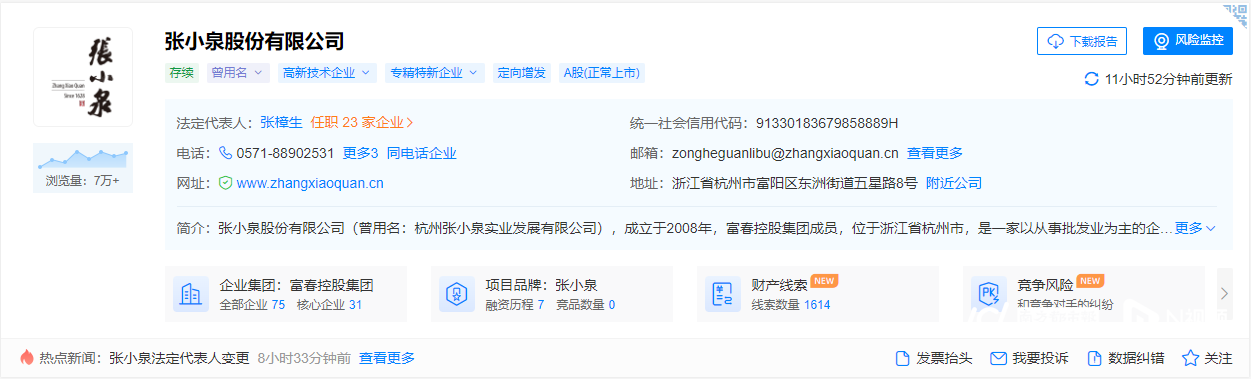Open the 竞争风险 card title
This screenshot has width=1251, height=379.
1045,285
